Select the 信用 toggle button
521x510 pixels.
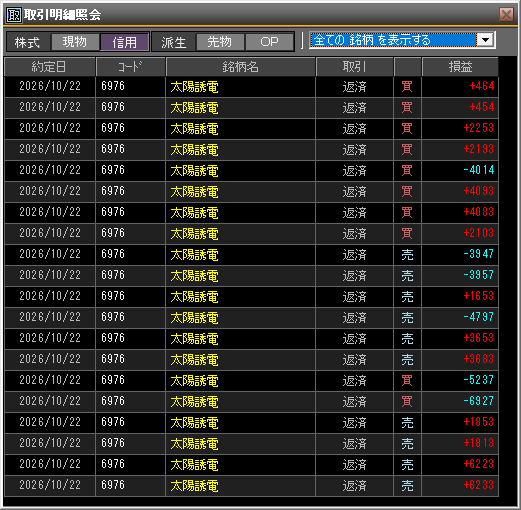[124, 42]
